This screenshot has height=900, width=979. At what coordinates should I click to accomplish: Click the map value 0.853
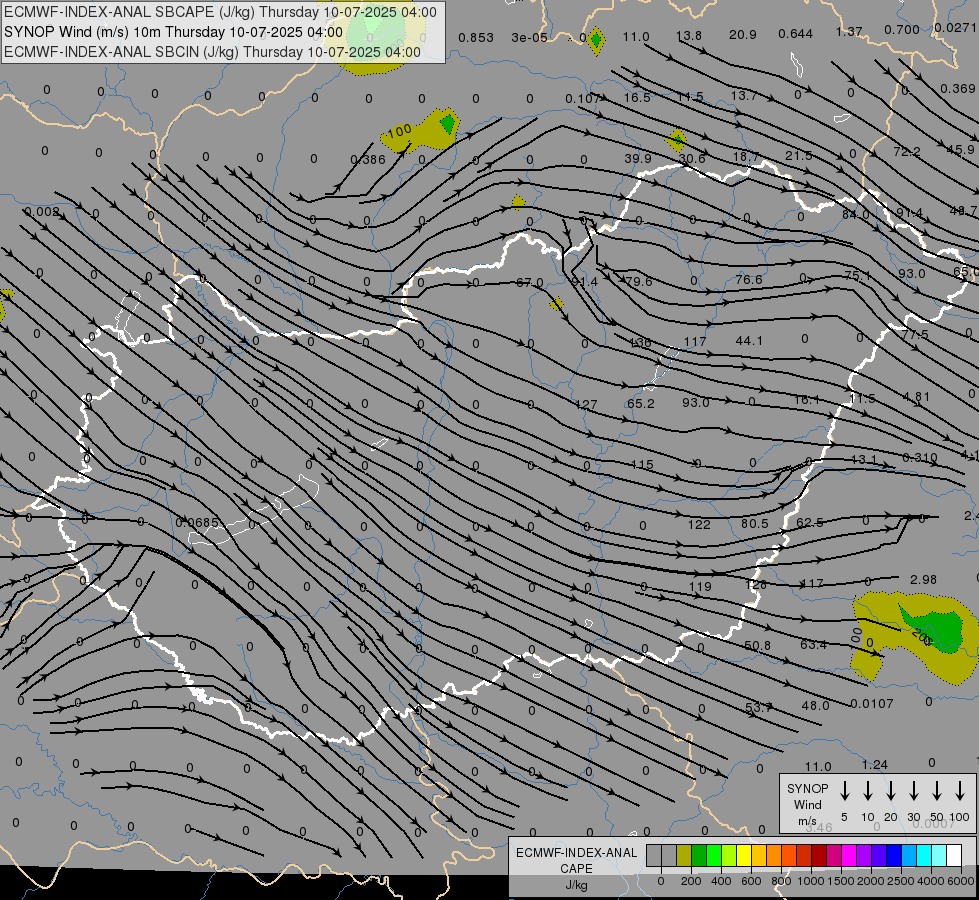(476, 38)
